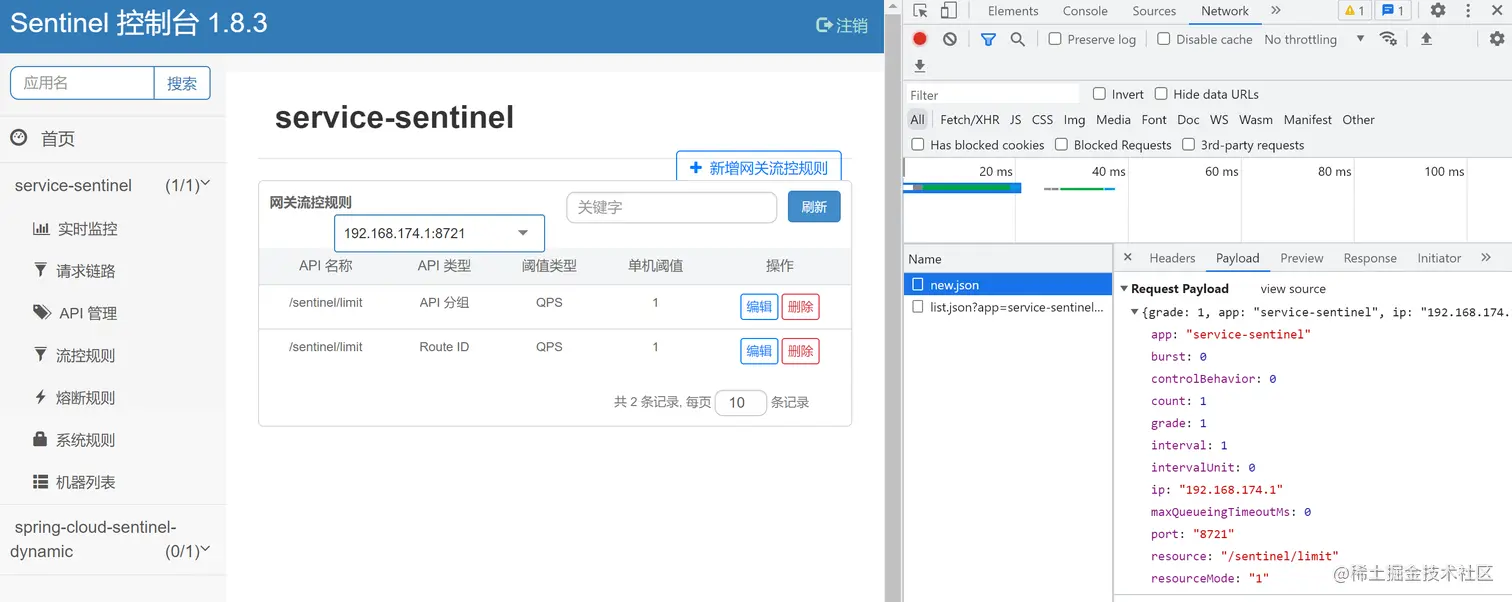Check the Hide data URLs checkbox
Image resolution: width=1512 pixels, height=602 pixels.
point(1161,94)
